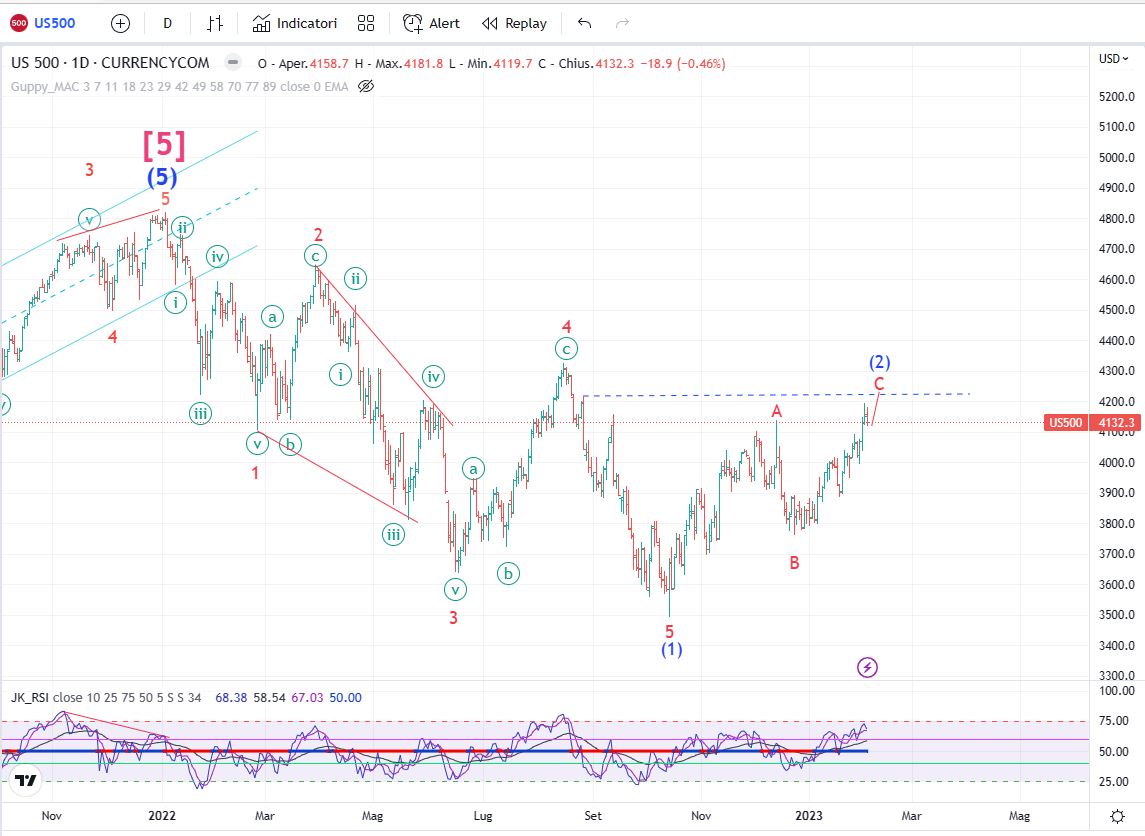Viewport: 1145px width, 836px height.
Task: Click the high value 4181.8 in legend
Action: click(x=424, y=64)
